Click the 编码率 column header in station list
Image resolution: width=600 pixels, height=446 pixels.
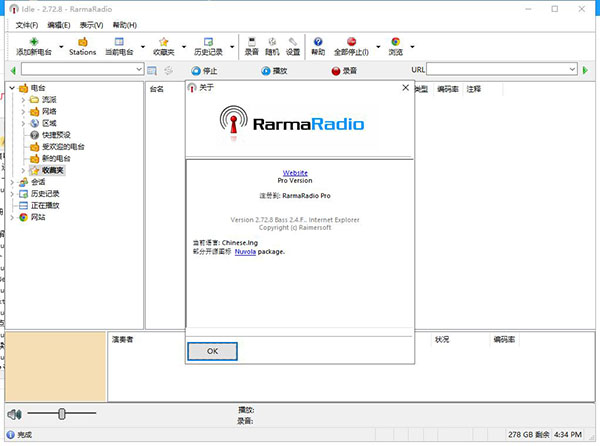(x=448, y=89)
